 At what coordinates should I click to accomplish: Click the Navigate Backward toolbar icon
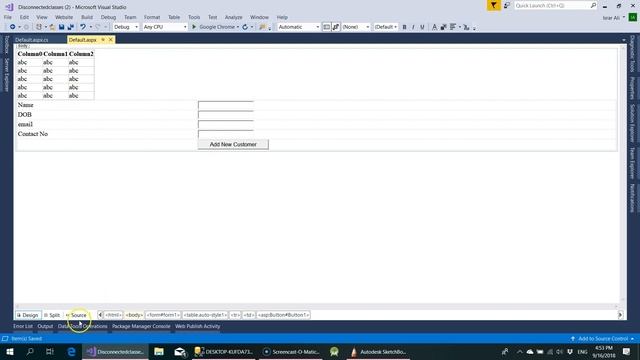(x=13, y=27)
